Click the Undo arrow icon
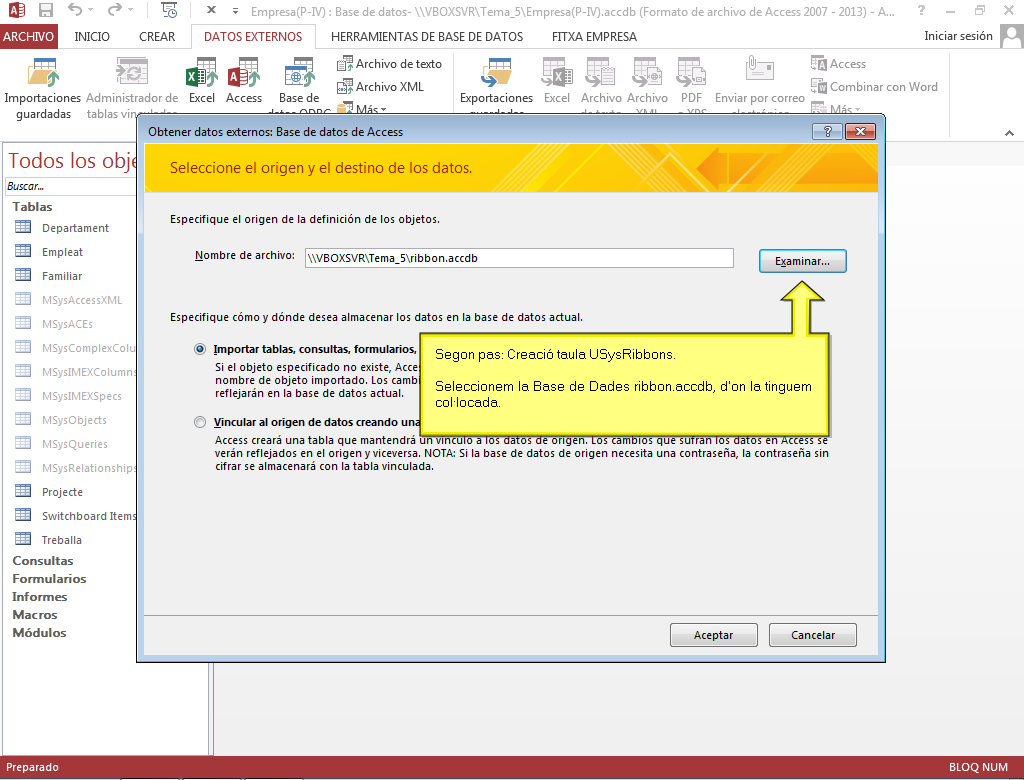This screenshot has width=1024, height=780. point(74,10)
